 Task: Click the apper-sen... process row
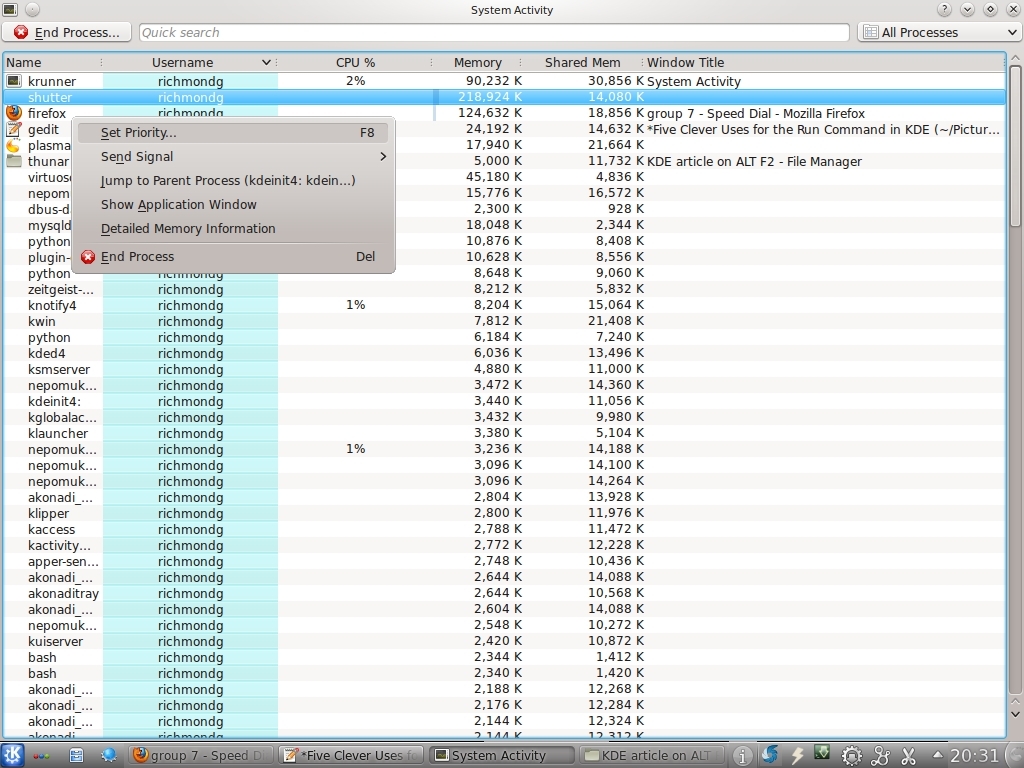pyautogui.click(x=504, y=561)
